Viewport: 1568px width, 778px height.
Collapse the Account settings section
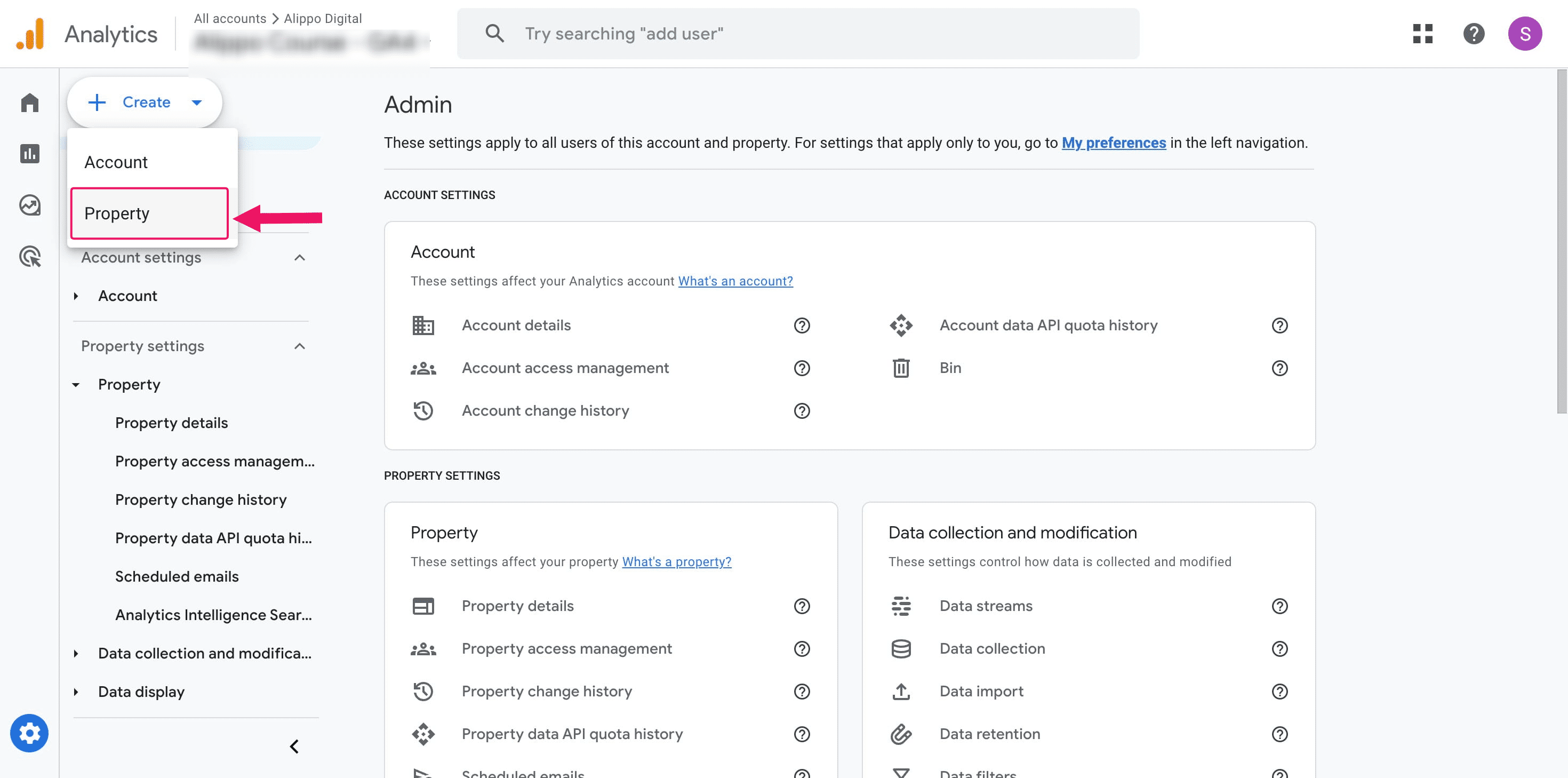299,258
